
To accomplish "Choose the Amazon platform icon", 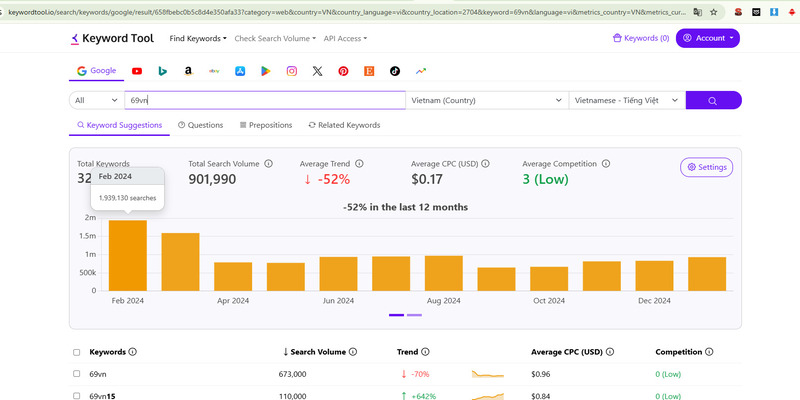I will pos(188,71).
